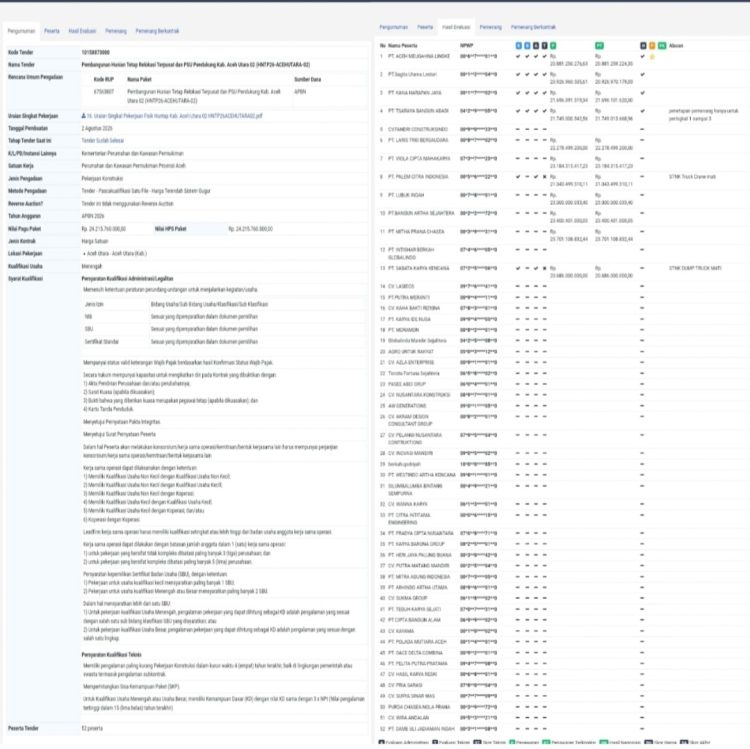
Task: Click the first blue badge after the NPWP header
Action: tap(518, 46)
